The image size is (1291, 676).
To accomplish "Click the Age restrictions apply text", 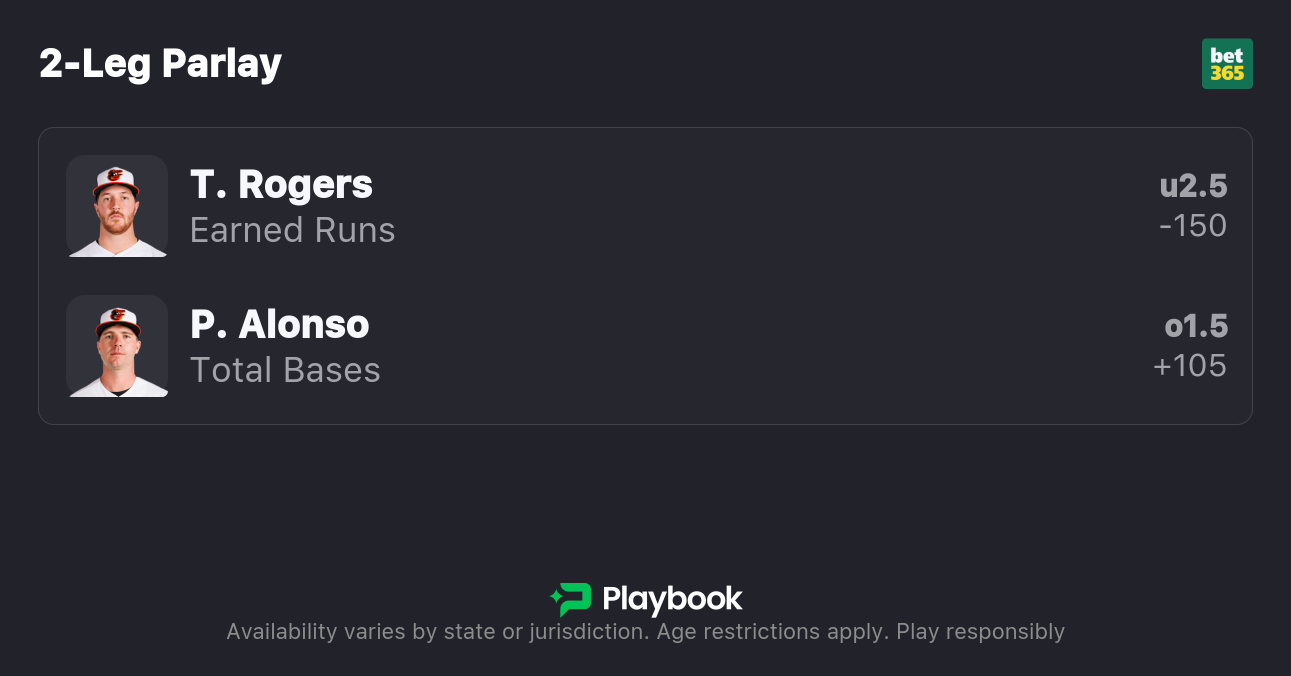I will [770, 632].
